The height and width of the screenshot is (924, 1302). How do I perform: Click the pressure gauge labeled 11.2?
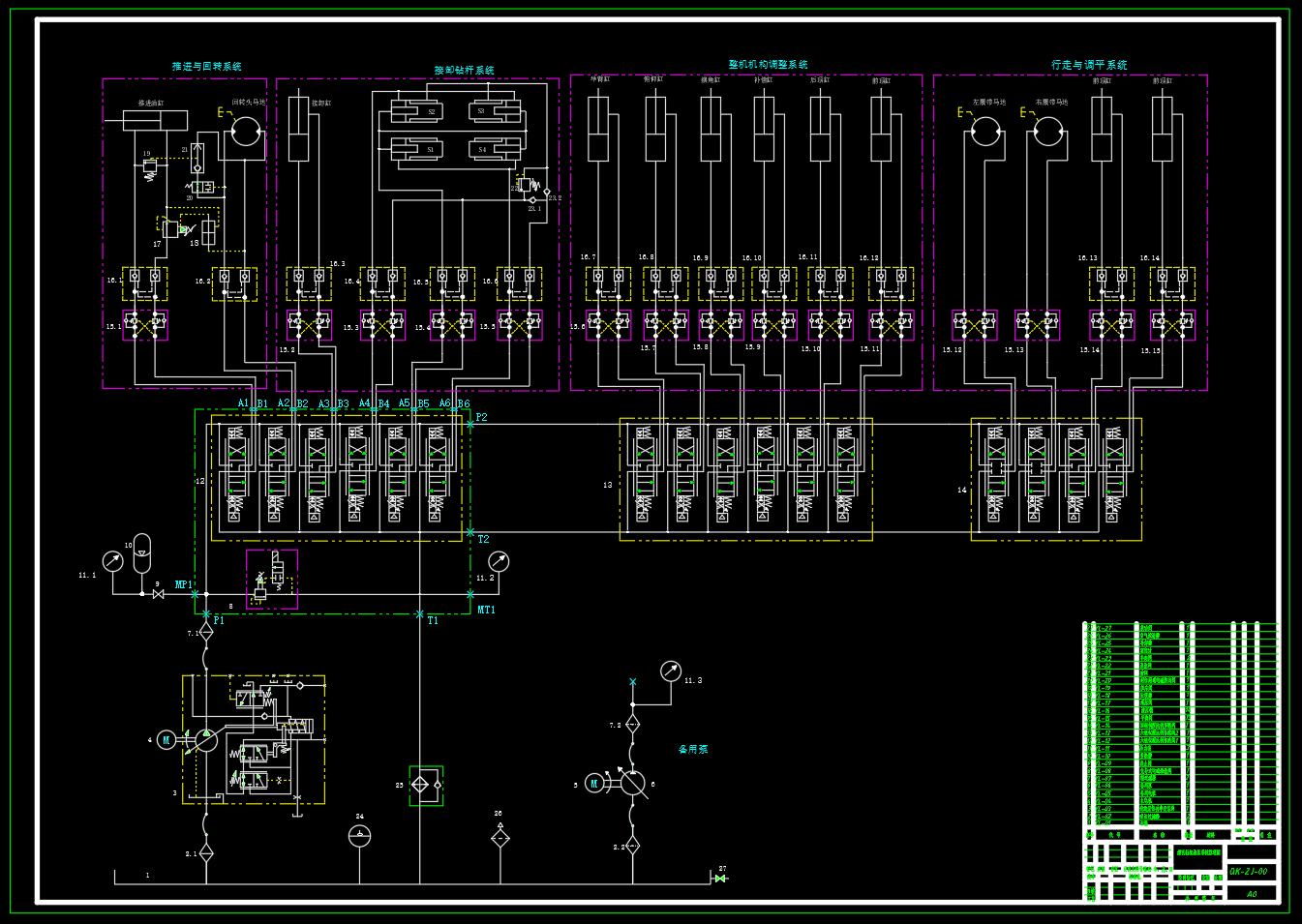tap(499, 561)
